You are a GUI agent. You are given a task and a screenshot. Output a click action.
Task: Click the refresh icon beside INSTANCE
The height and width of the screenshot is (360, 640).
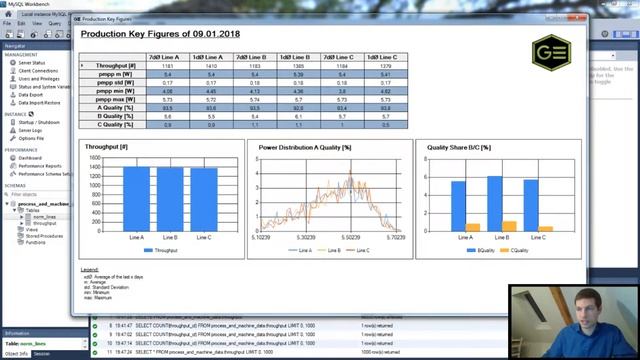(x=31, y=114)
